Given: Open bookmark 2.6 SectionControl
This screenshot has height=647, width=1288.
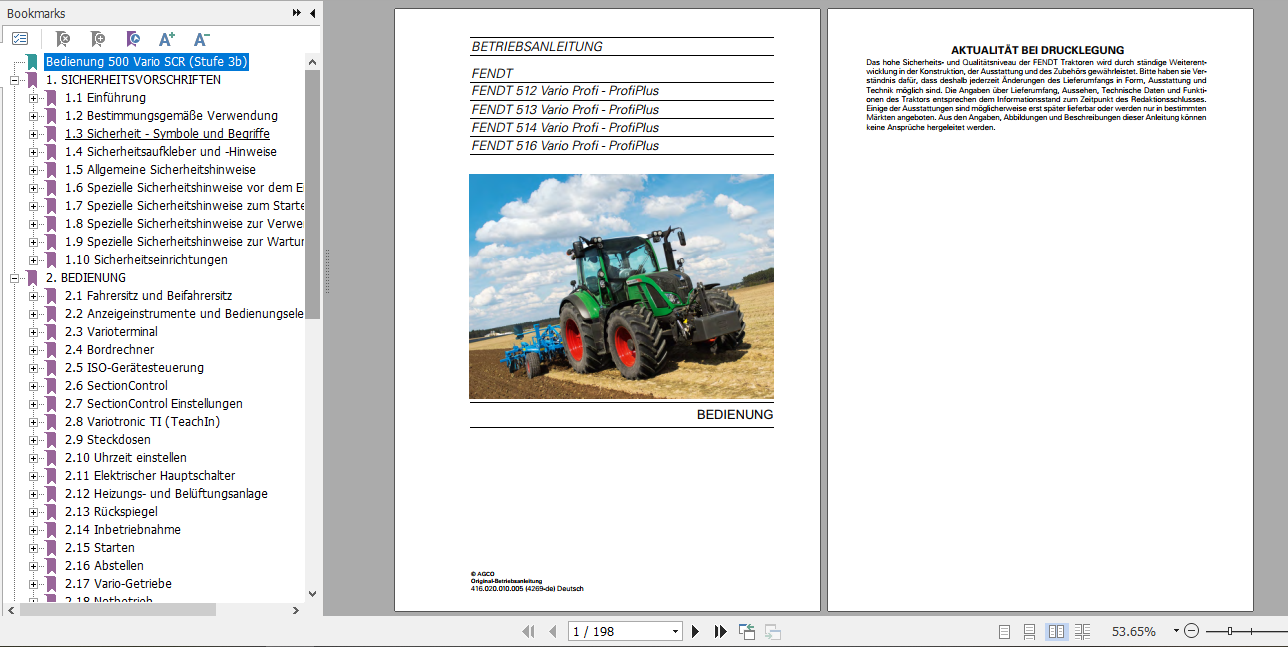Looking at the screenshot, I should click(x=116, y=386).
